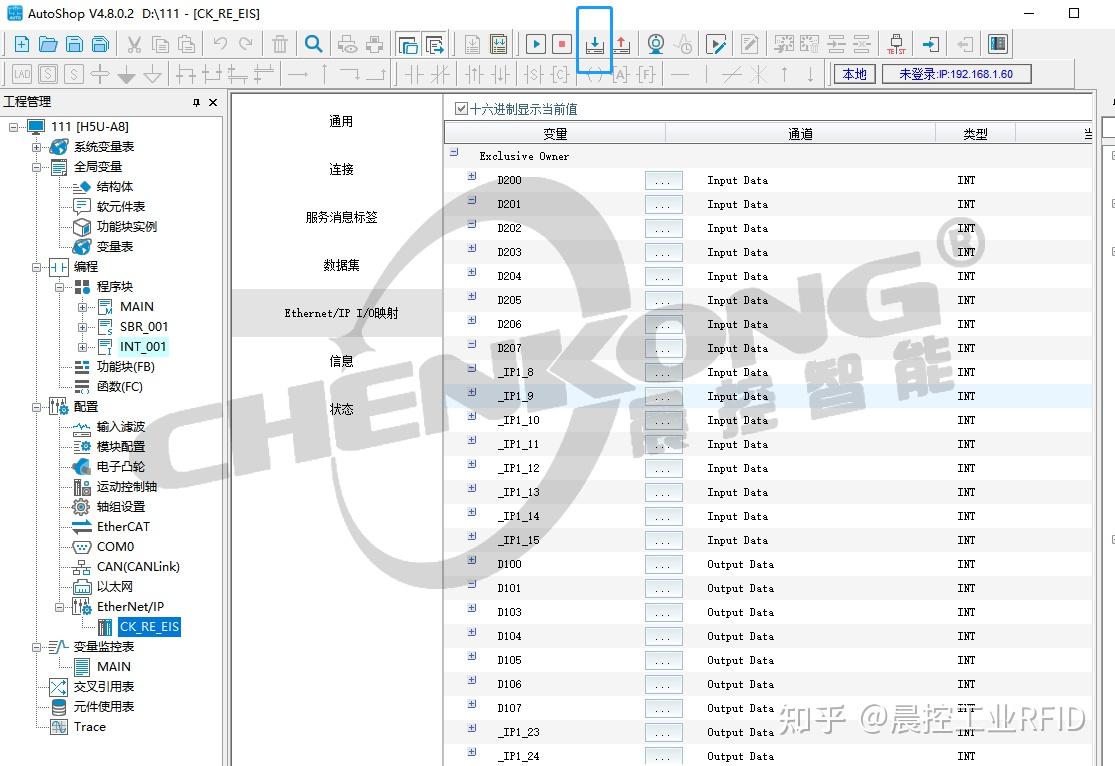Open COM0 serial configuration
This screenshot has height=766, width=1115.
click(x=115, y=546)
